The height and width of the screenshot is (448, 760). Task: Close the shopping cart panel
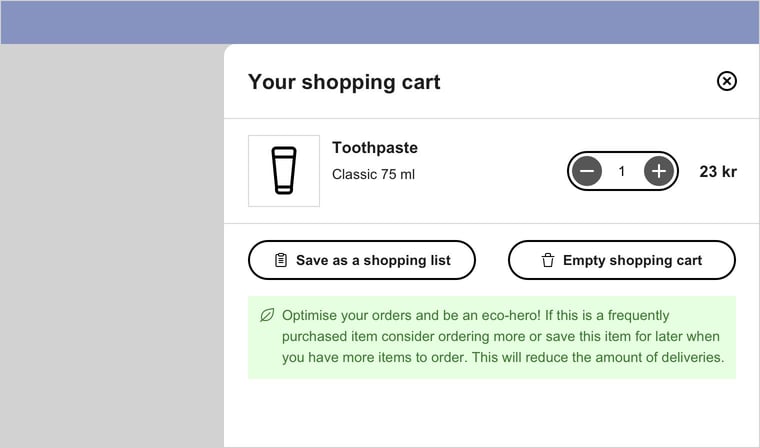pos(727,81)
